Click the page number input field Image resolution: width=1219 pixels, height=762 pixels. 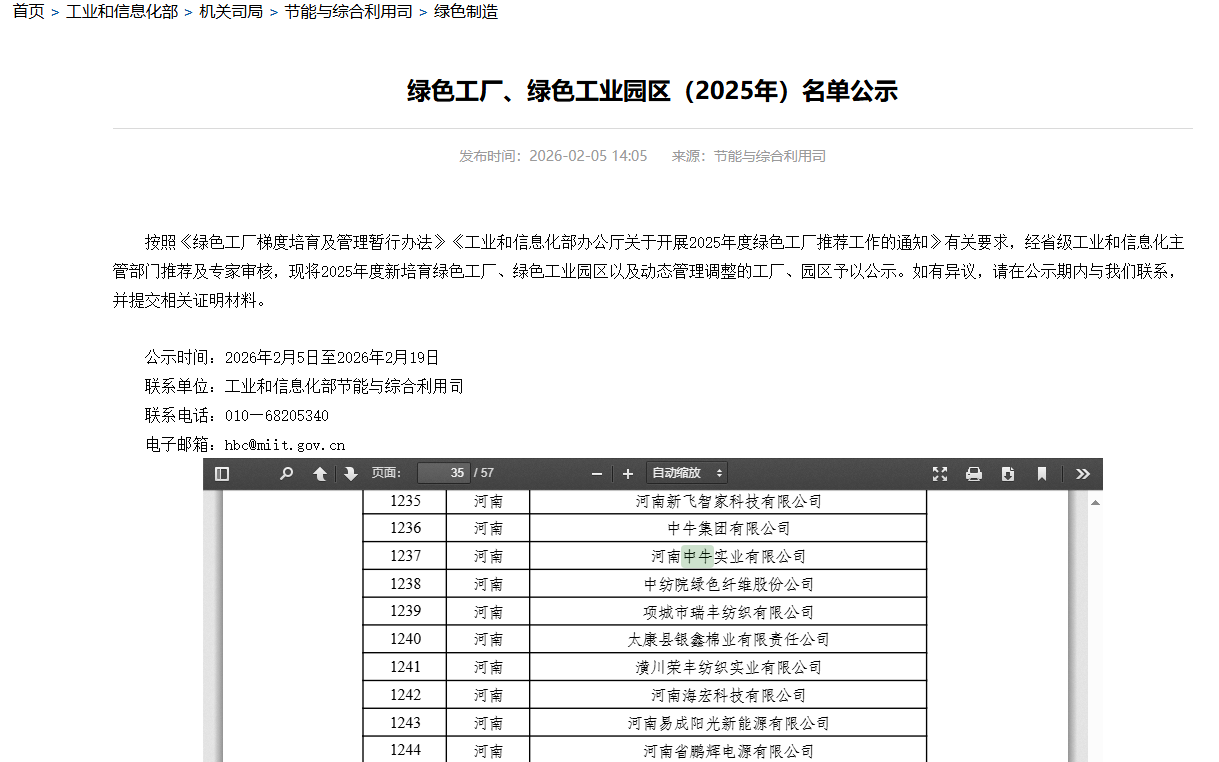[443, 473]
